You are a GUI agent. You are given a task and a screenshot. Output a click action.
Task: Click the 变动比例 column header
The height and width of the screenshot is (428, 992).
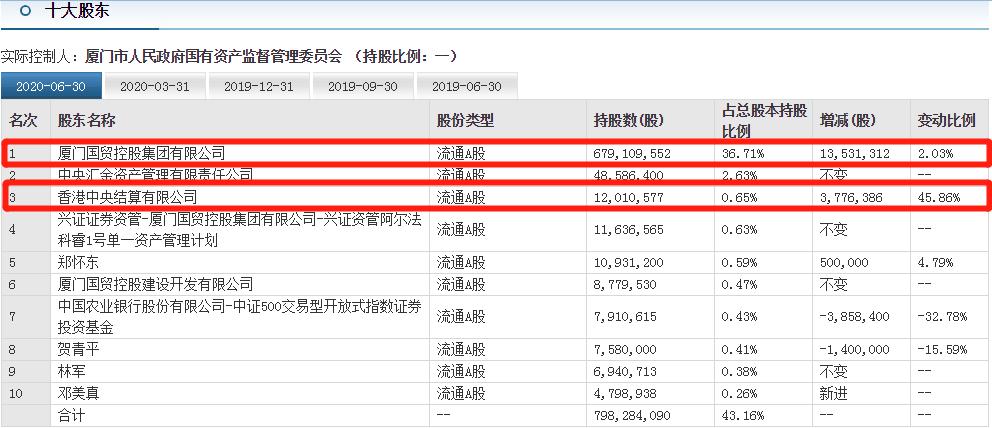tap(946, 121)
